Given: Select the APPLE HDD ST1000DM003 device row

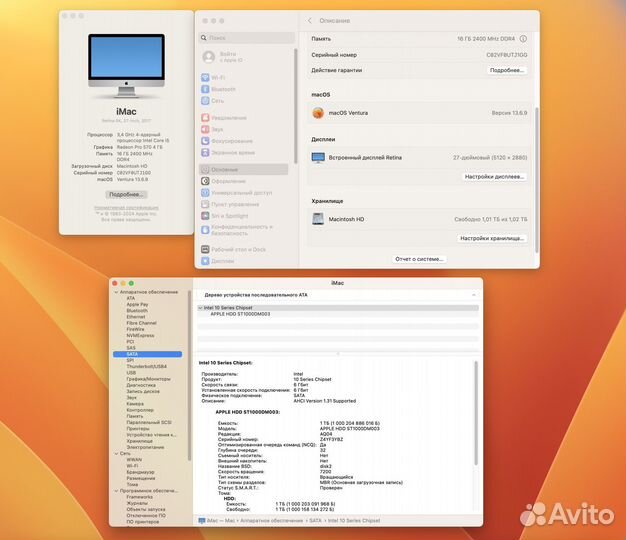Looking at the screenshot, I should click(338, 314).
